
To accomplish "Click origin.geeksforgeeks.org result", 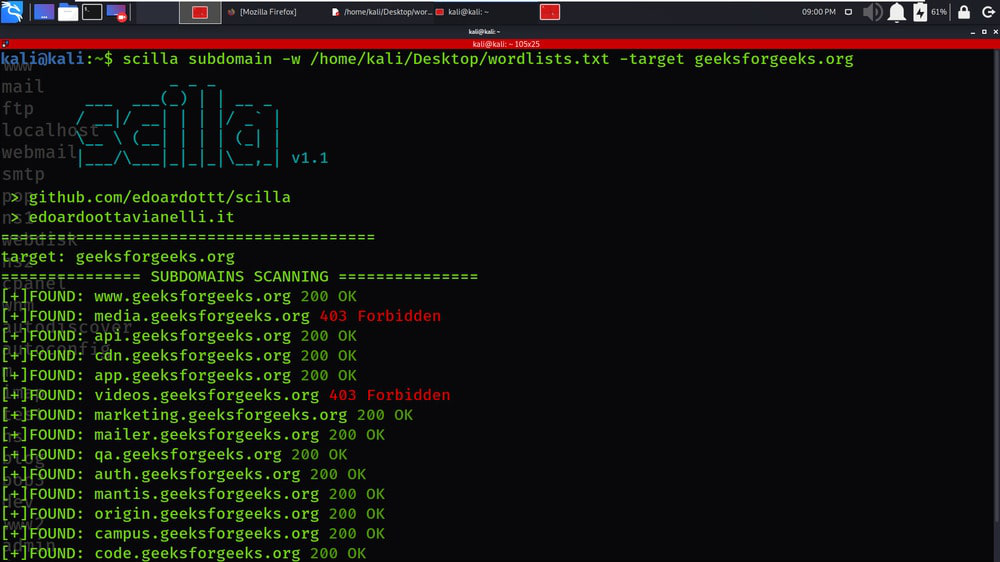I will (206, 514).
